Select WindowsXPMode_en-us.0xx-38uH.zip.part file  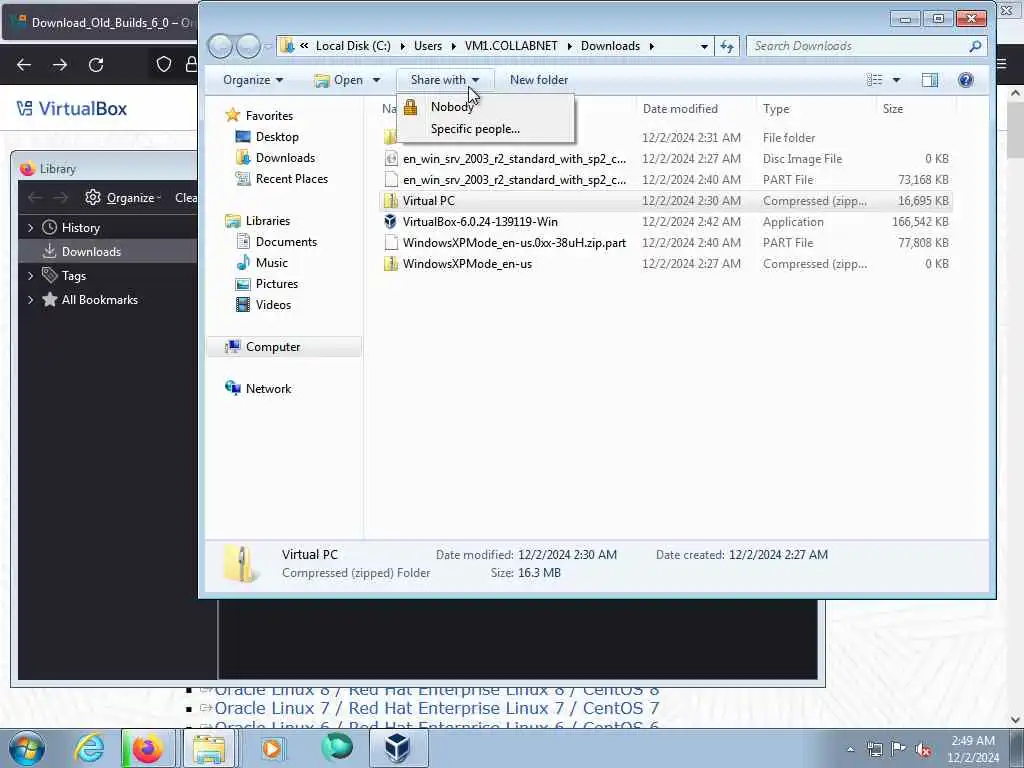pos(665,242)
